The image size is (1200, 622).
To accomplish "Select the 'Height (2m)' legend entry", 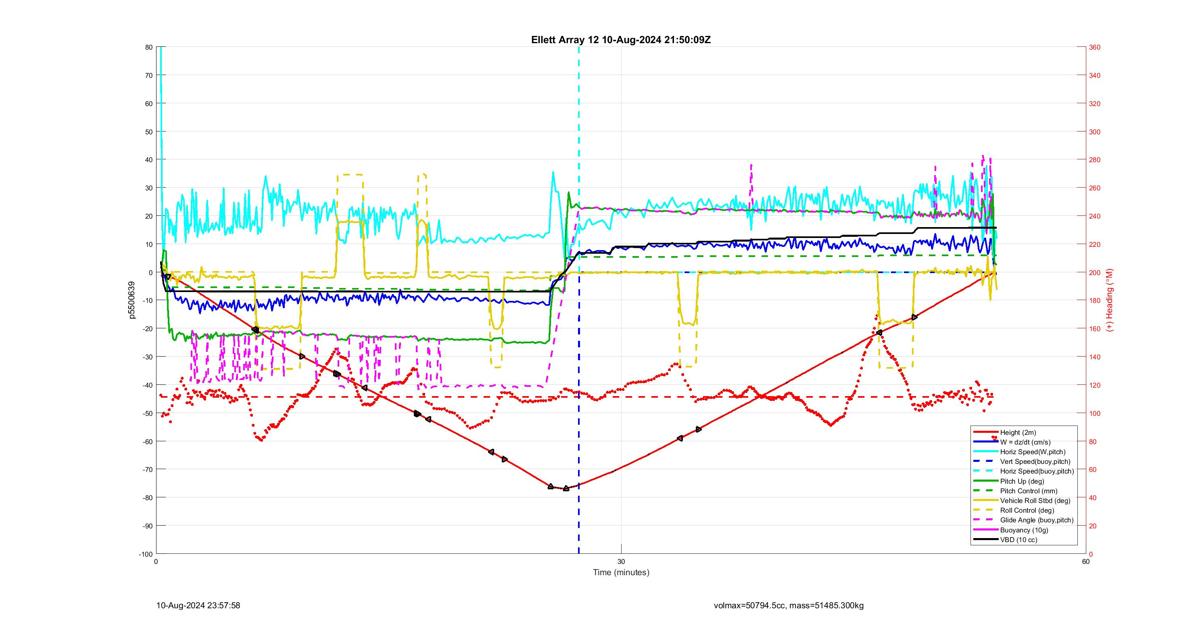I will coord(1020,432).
